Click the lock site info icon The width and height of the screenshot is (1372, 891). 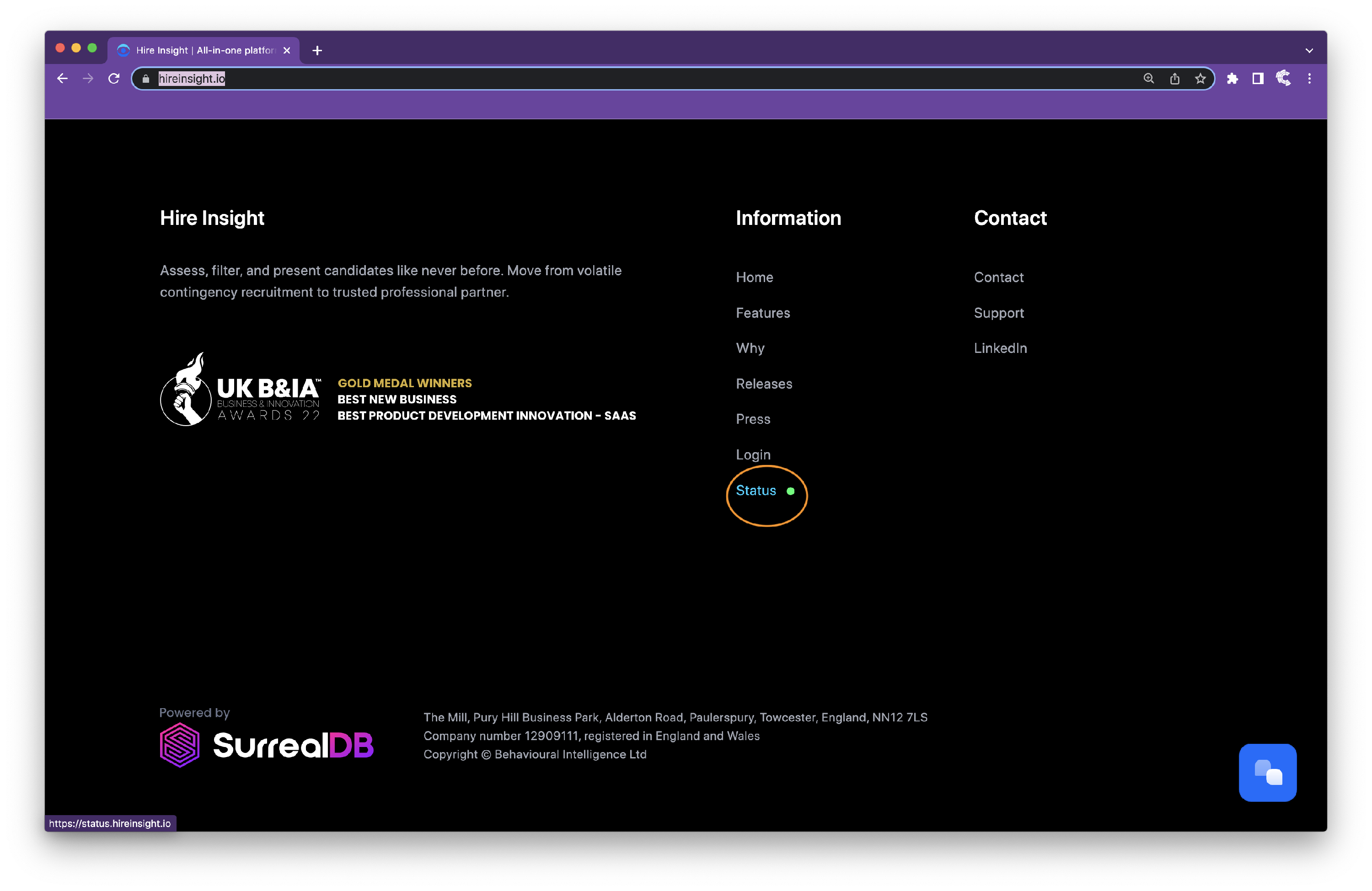point(146,79)
